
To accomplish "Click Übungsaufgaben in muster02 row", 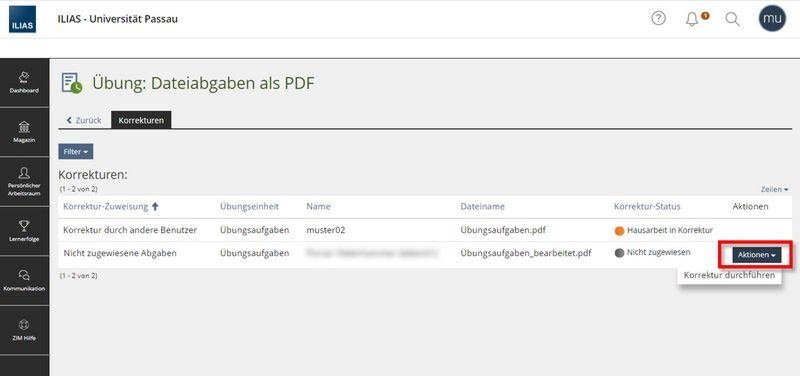I will [x=255, y=230].
